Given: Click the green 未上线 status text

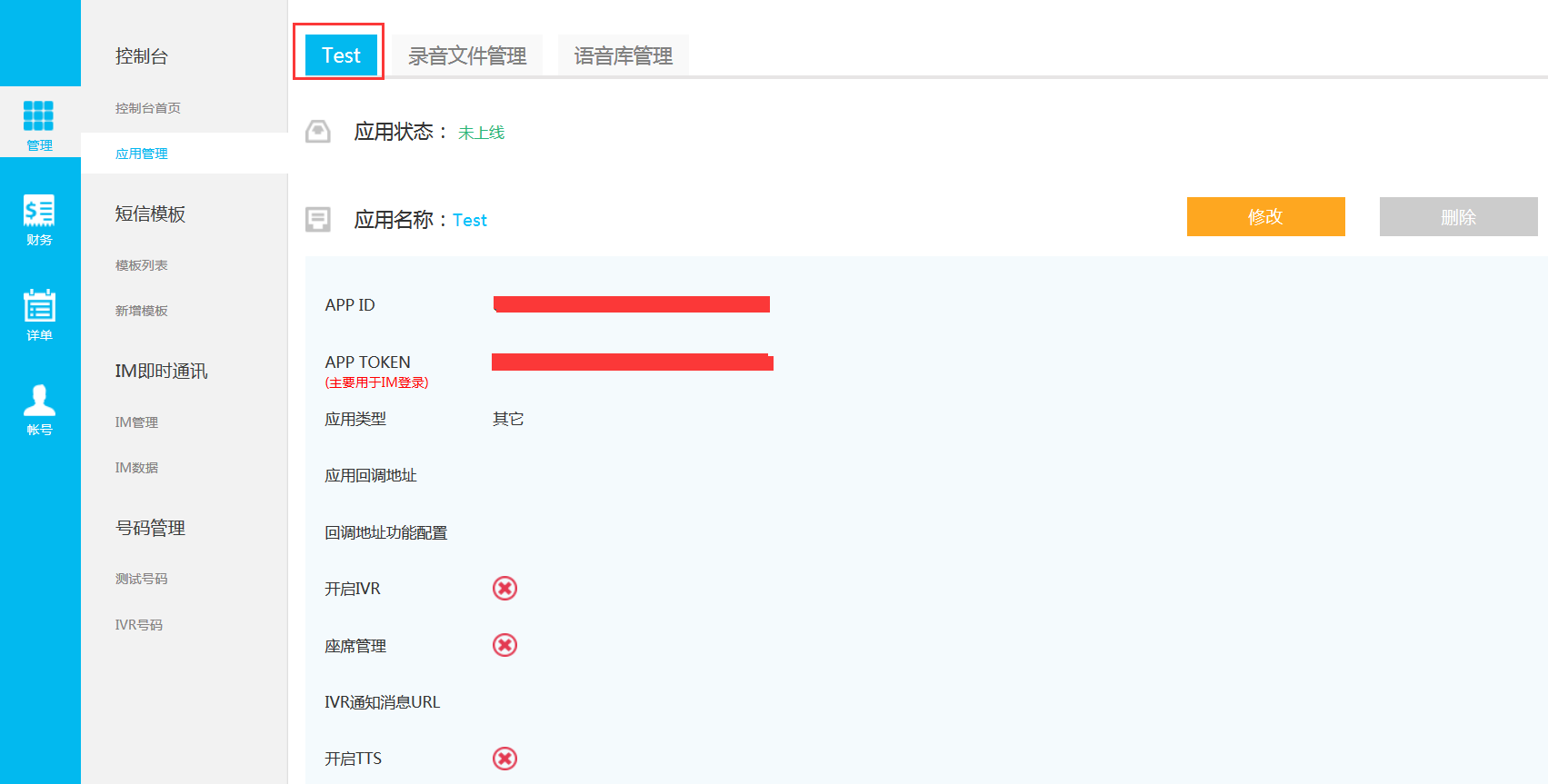Looking at the screenshot, I should pyautogui.click(x=482, y=133).
